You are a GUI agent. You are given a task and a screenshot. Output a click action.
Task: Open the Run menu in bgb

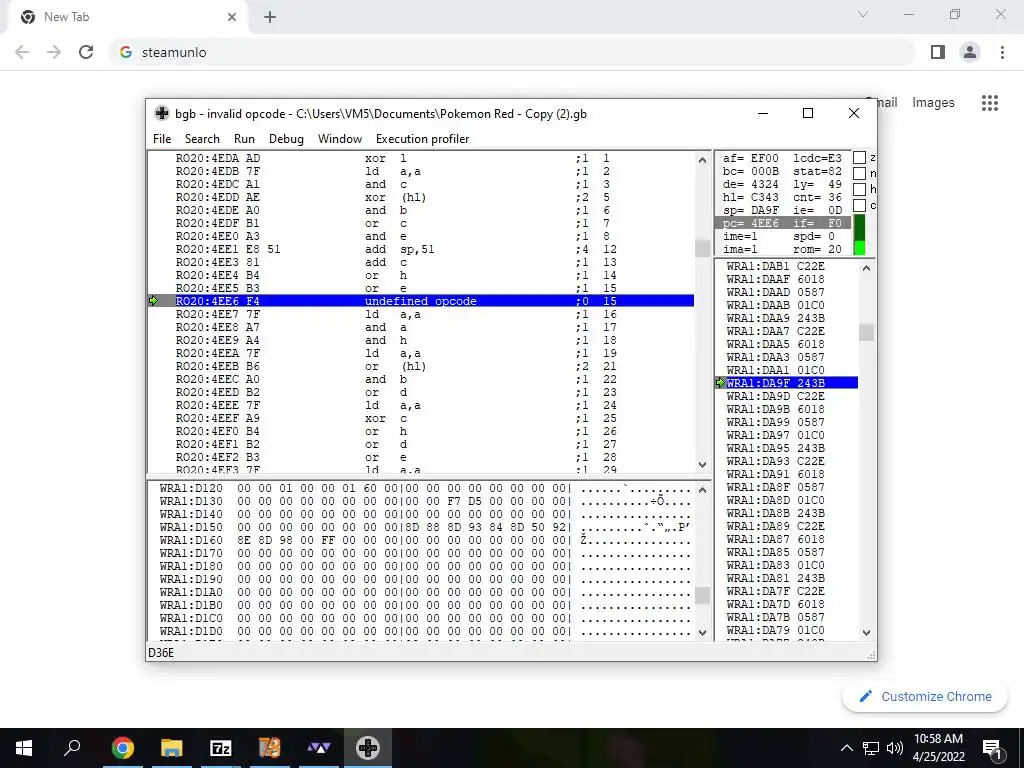[244, 138]
